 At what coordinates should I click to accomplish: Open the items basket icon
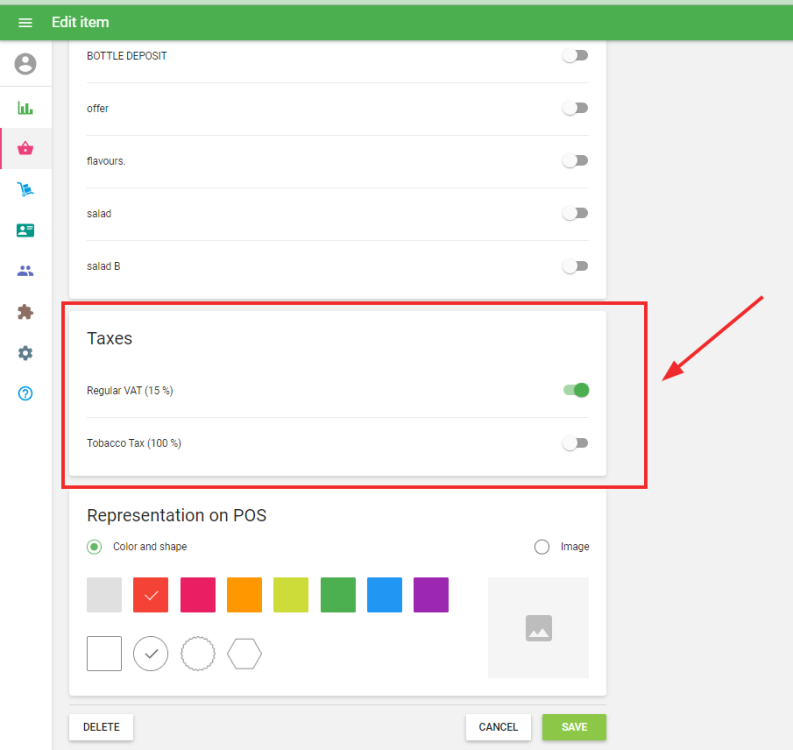pyautogui.click(x=25, y=149)
